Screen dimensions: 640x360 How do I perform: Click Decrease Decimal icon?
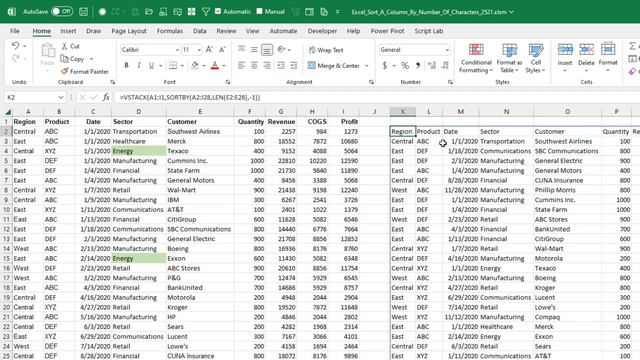click(445, 65)
